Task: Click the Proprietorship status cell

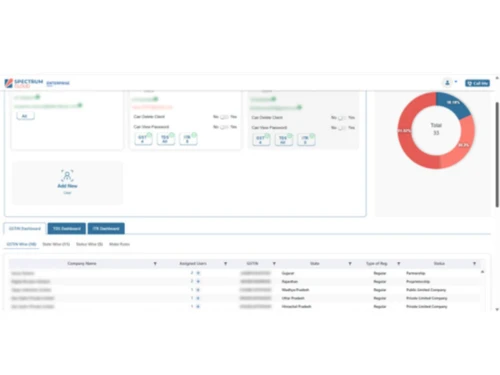Action: click(418, 282)
